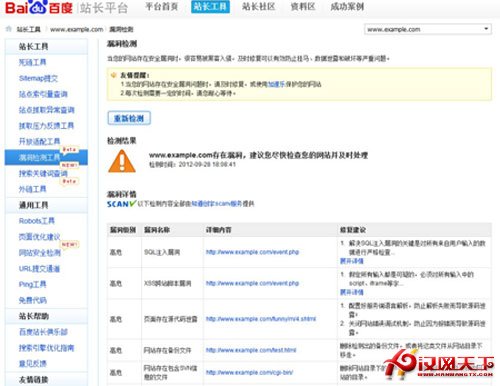The height and width of the screenshot is (386, 500).
Task: Click the tip lightbulb icon in yellow notice
Action: (x=113, y=75)
